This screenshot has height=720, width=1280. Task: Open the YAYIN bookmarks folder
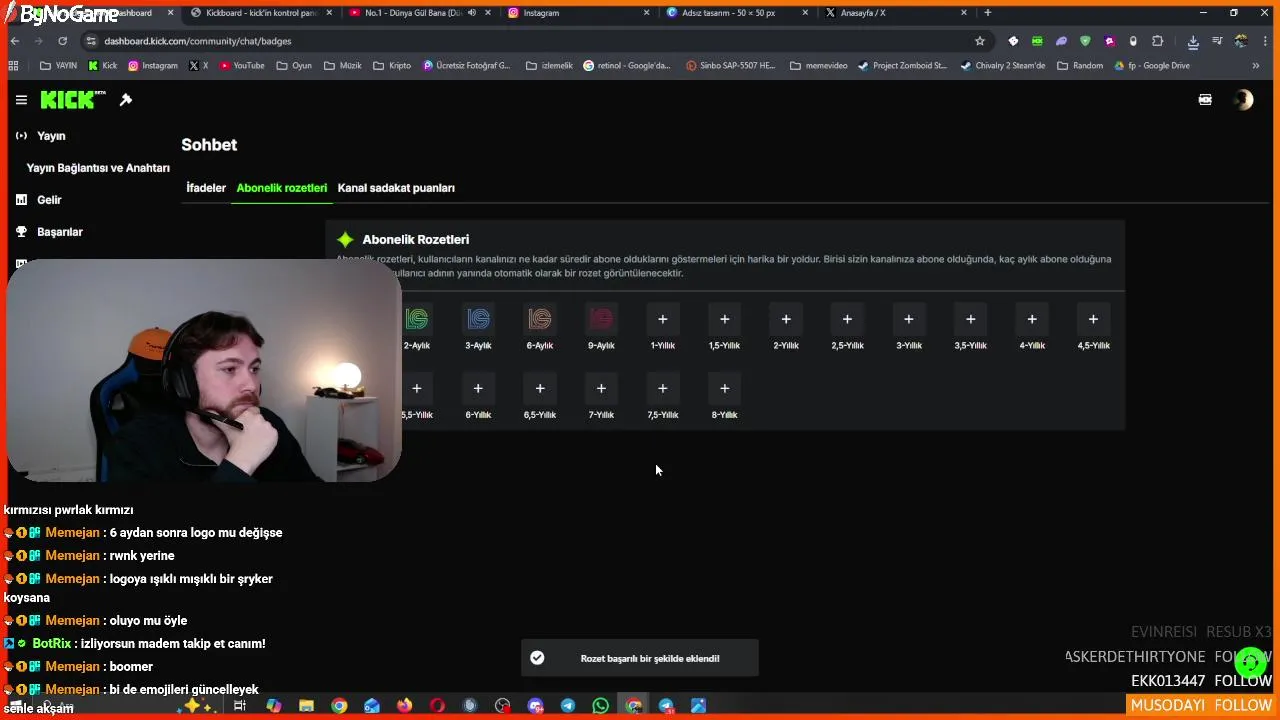(58, 66)
